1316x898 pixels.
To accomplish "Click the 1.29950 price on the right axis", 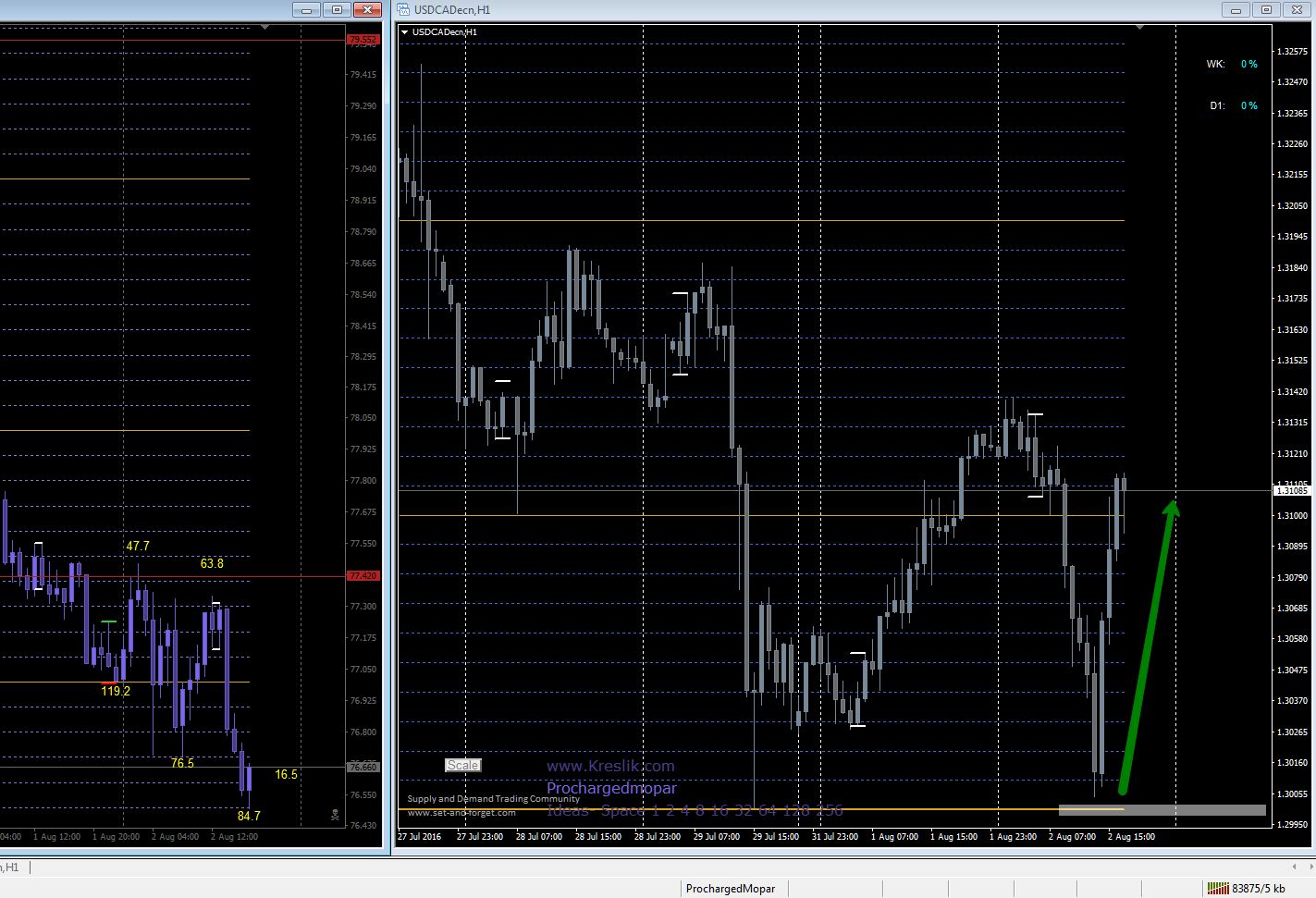I will (1292, 824).
